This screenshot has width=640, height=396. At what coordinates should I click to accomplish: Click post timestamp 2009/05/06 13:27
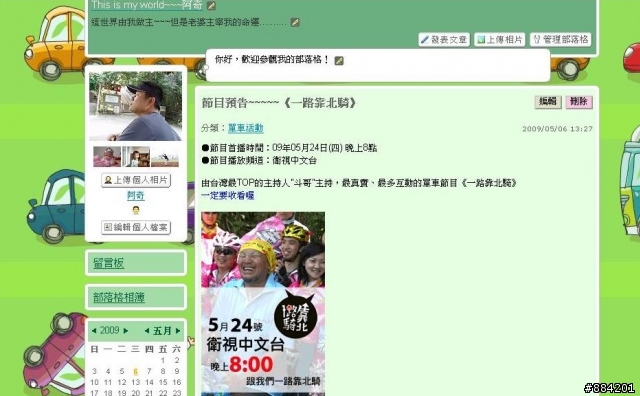coord(557,129)
